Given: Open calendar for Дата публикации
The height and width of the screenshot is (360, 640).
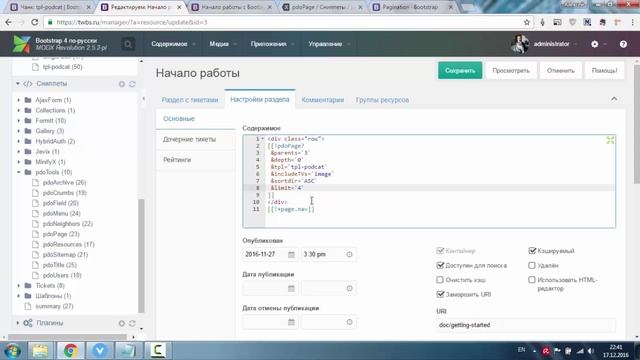Looking at the screenshot, I should tap(291, 288).
